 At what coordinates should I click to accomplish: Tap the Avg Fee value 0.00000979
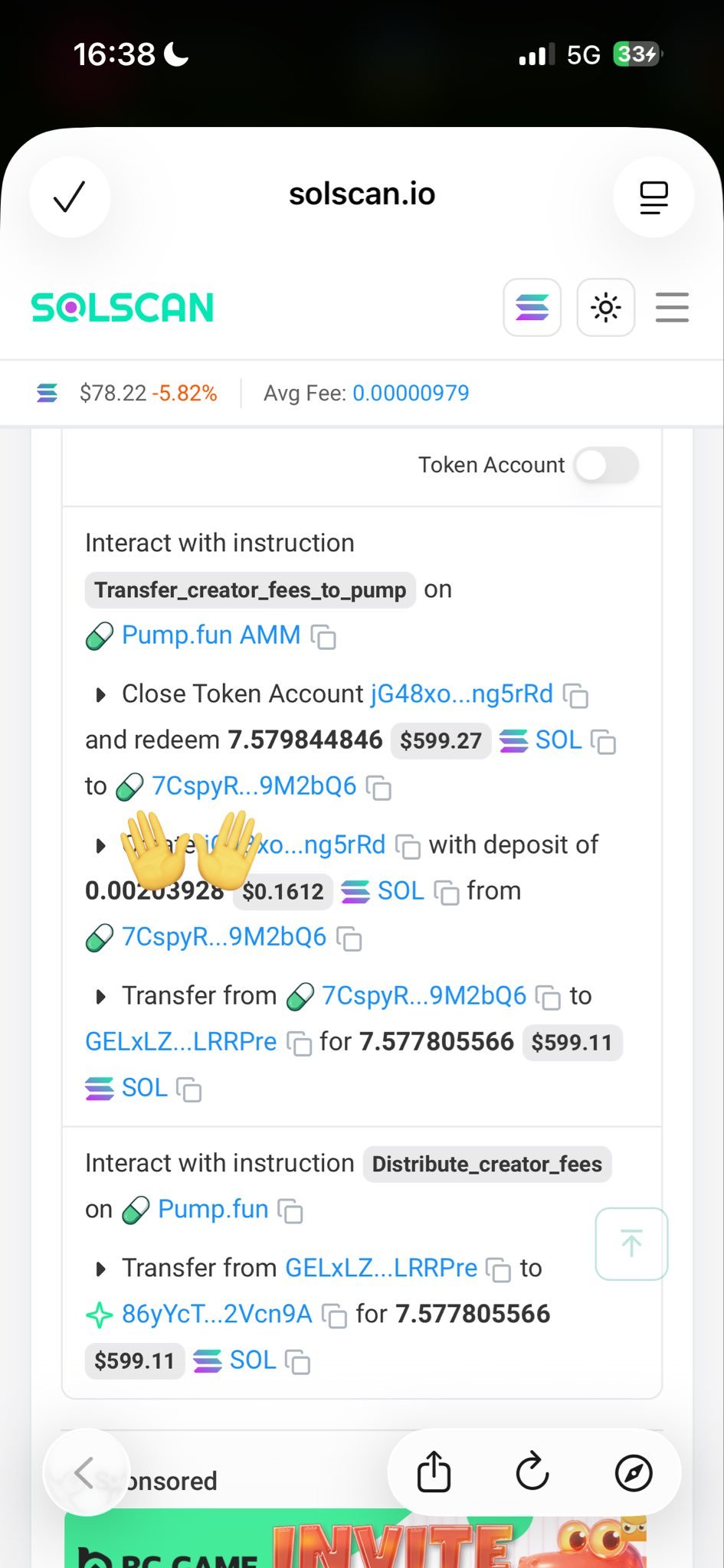click(411, 394)
